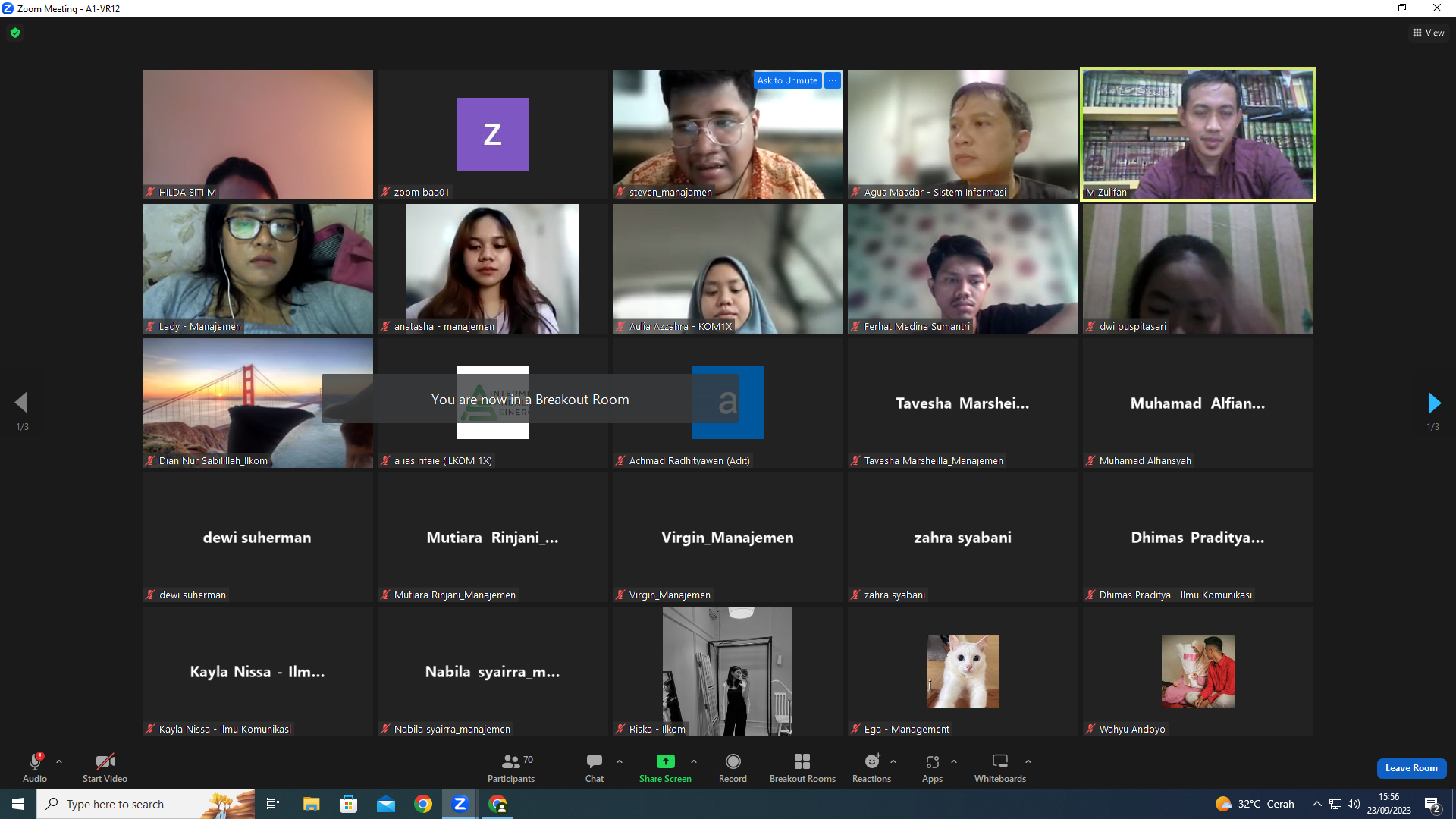The height and width of the screenshot is (819, 1456).
Task: Open the Windows Start menu
Action: 18,804
